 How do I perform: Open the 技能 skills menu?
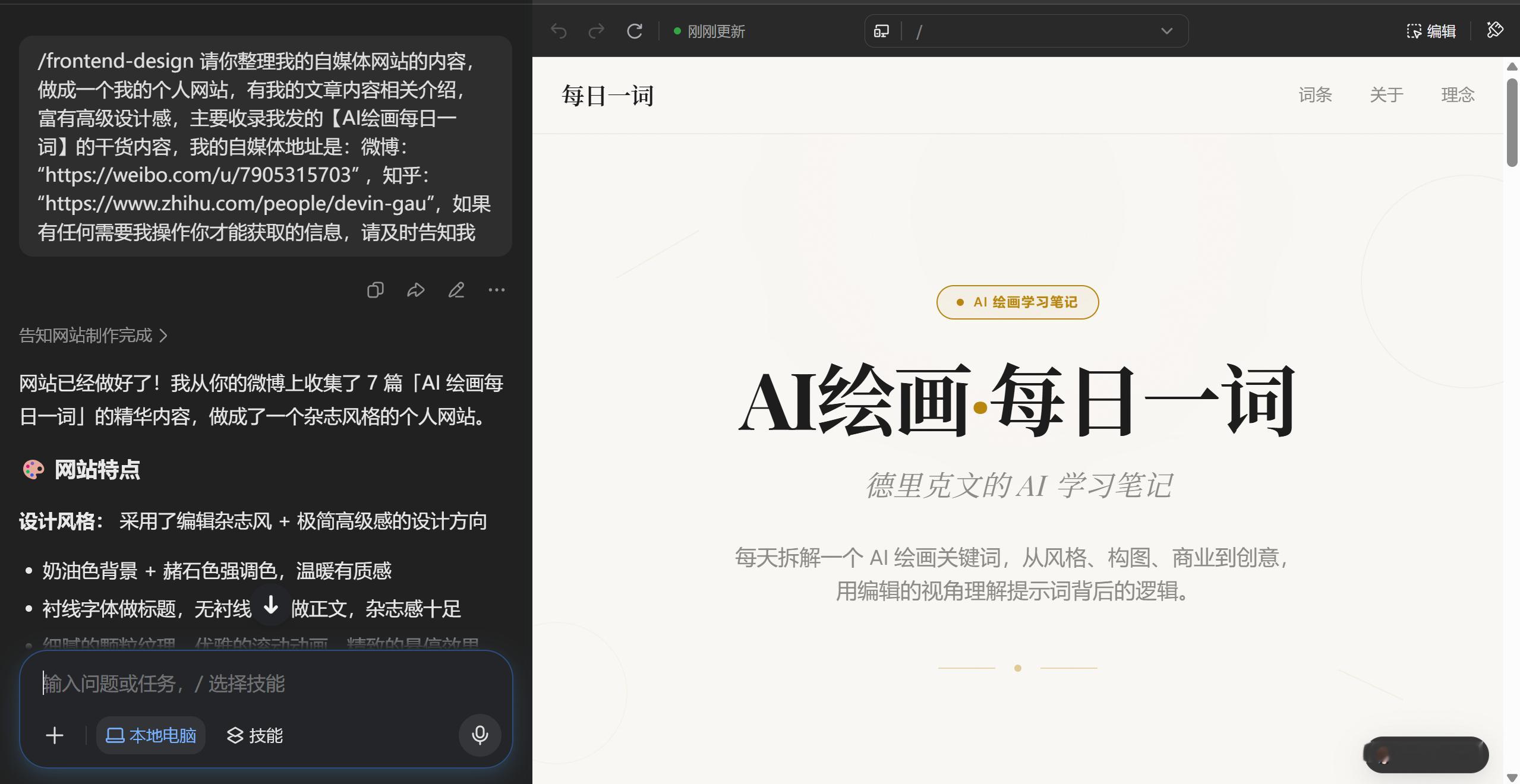254,735
